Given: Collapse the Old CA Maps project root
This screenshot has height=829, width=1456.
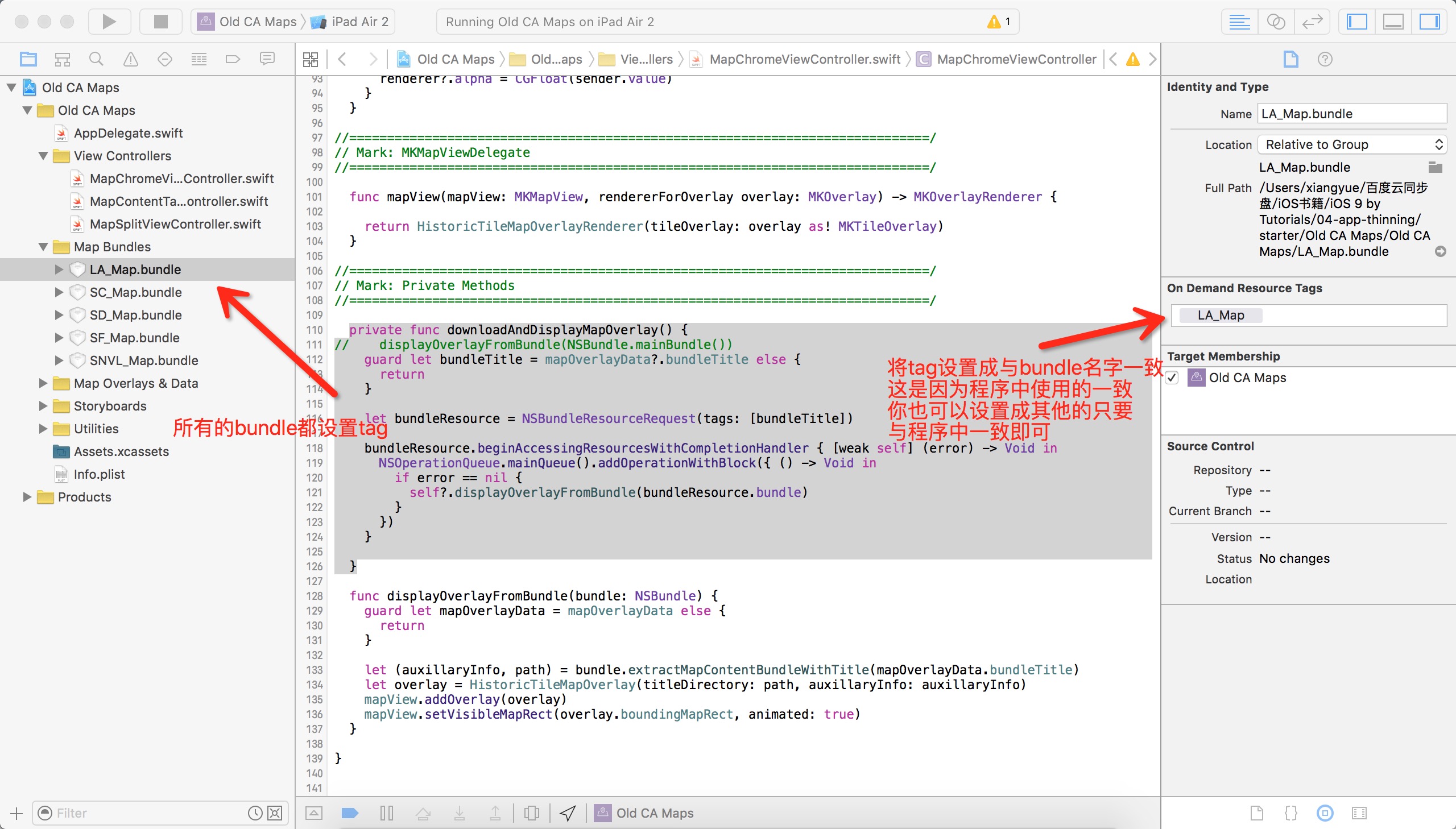Looking at the screenshot, I should point(11,88).
